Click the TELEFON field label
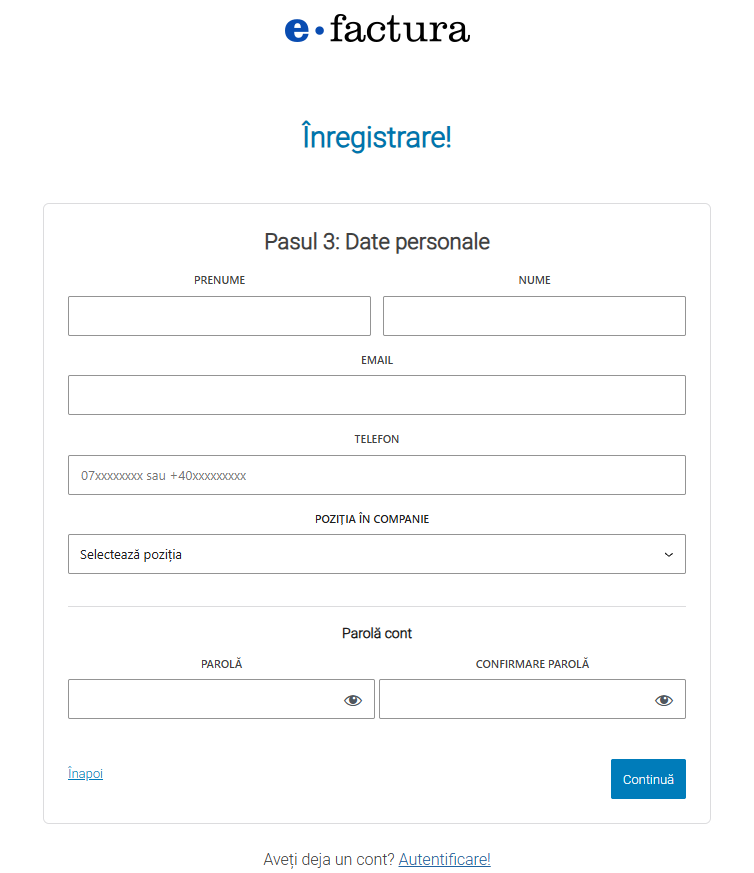 (x=377, y=439)
